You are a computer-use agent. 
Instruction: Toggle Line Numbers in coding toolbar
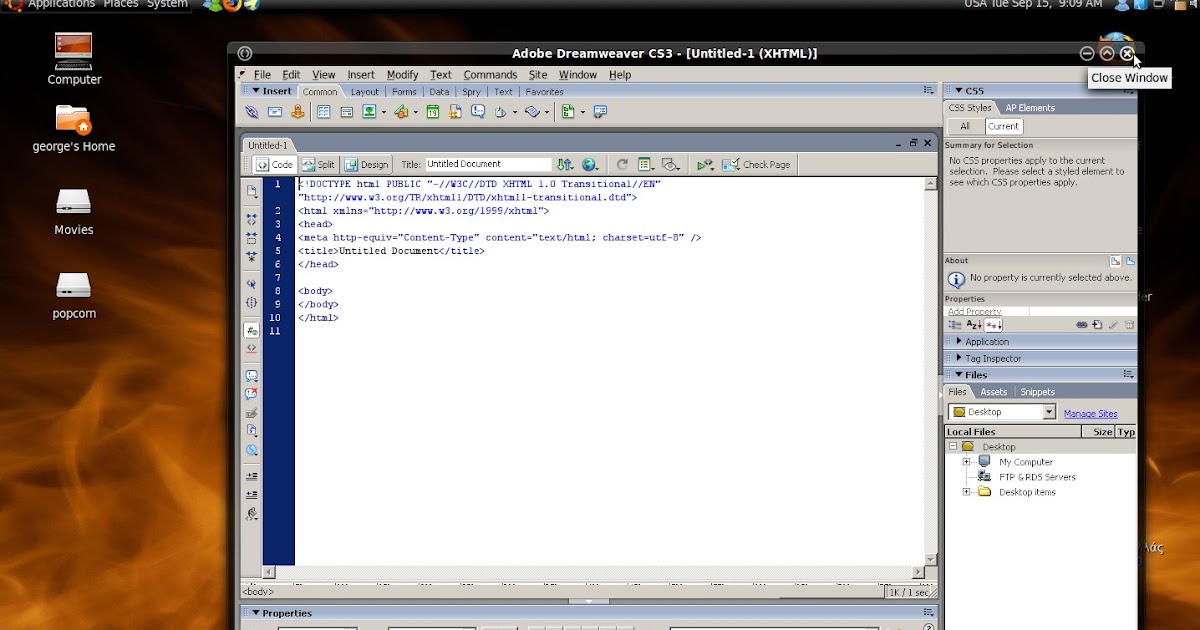pyautogui.click(x=252, y=330)
